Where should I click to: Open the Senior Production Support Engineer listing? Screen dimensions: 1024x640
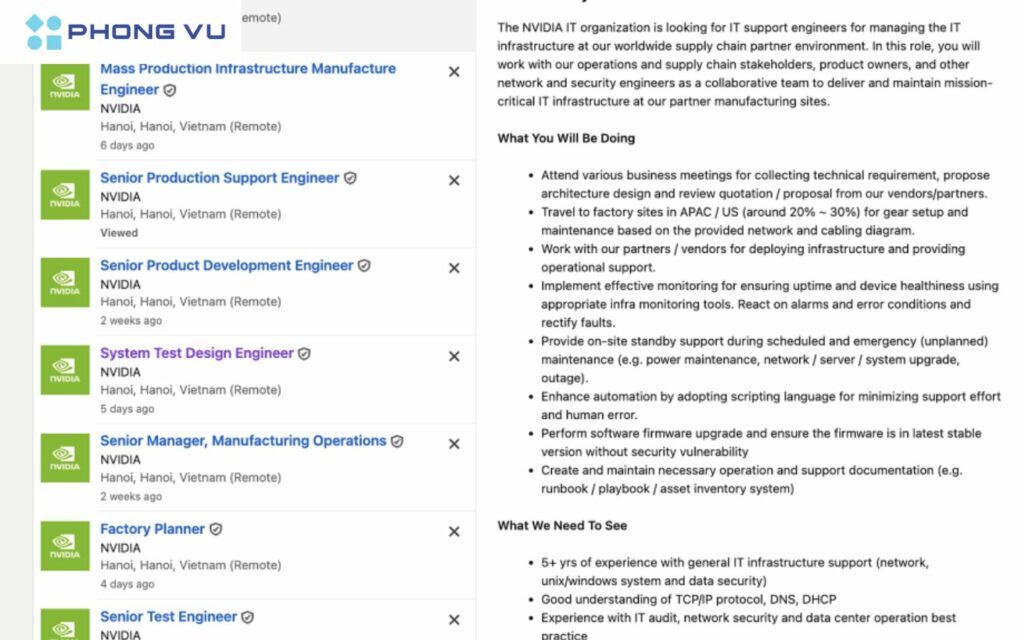point(219,178)
